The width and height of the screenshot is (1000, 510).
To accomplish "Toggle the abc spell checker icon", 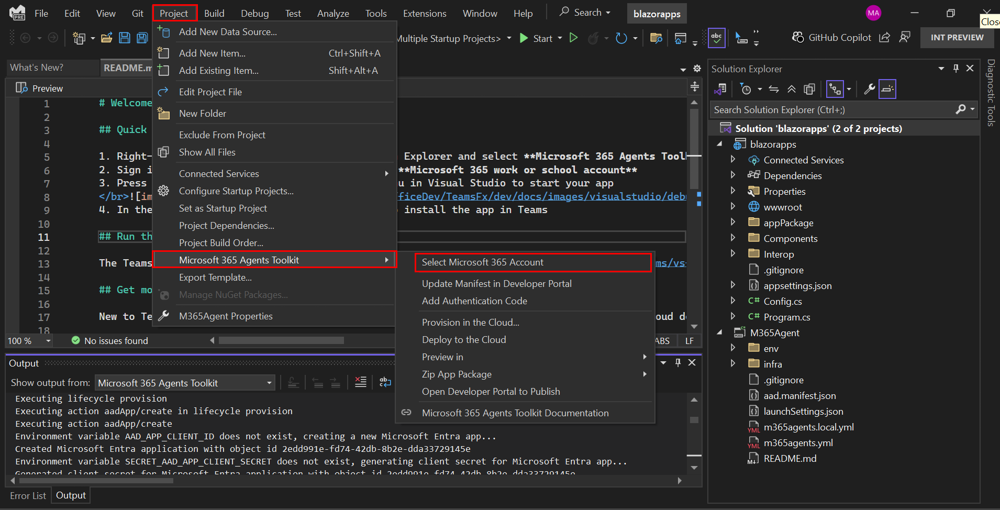I will coord(716,38).
